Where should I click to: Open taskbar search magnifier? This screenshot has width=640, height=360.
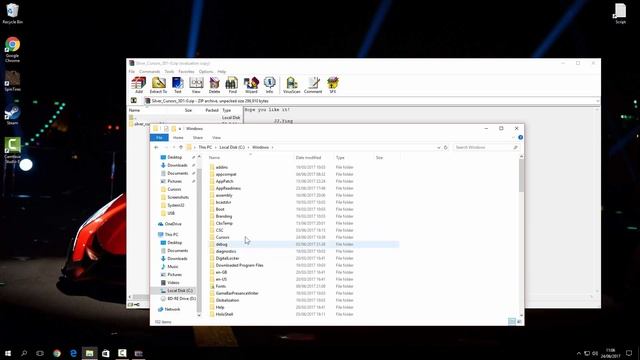coord(24,353)
